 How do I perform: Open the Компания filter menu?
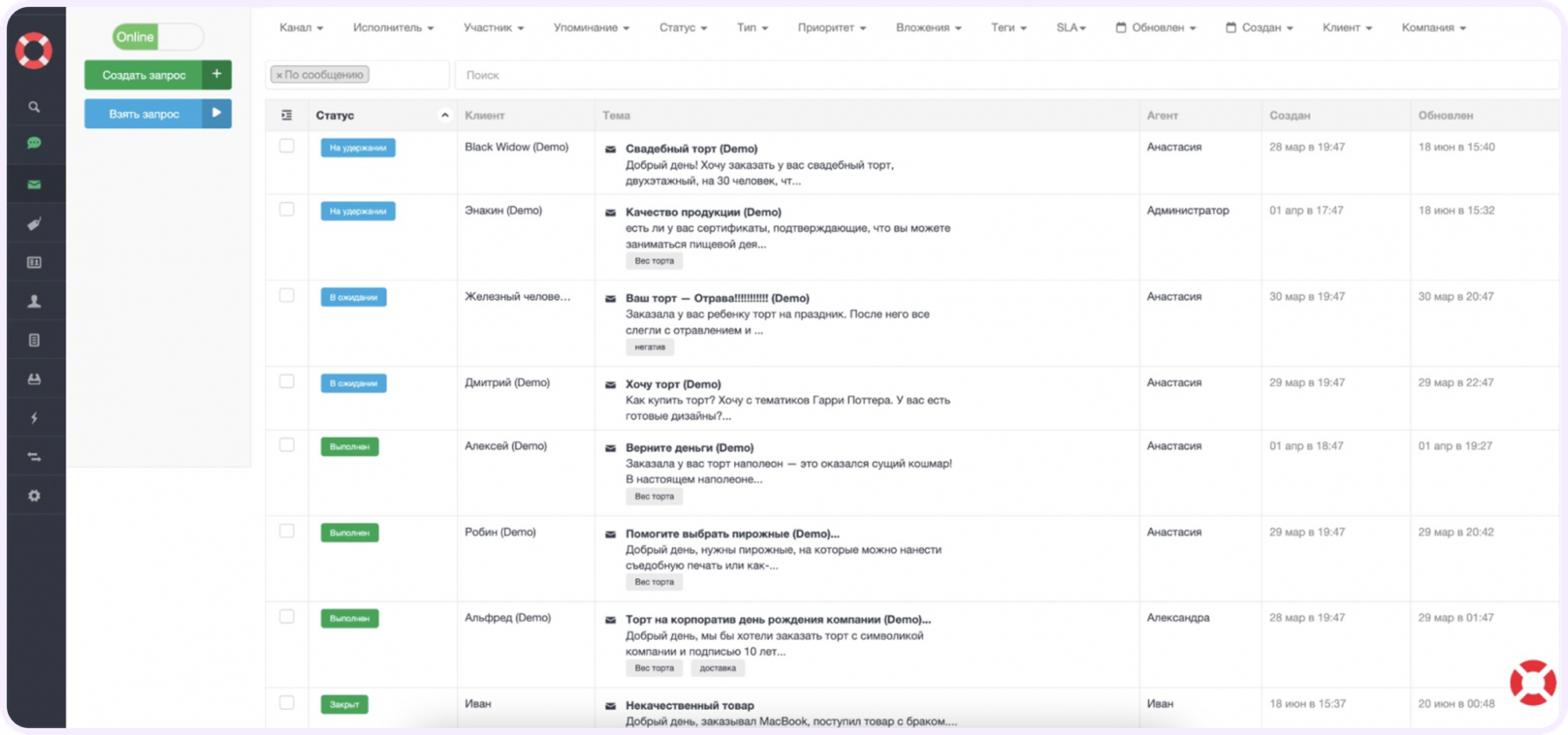pyautogui.click(x=1432, y=27)
